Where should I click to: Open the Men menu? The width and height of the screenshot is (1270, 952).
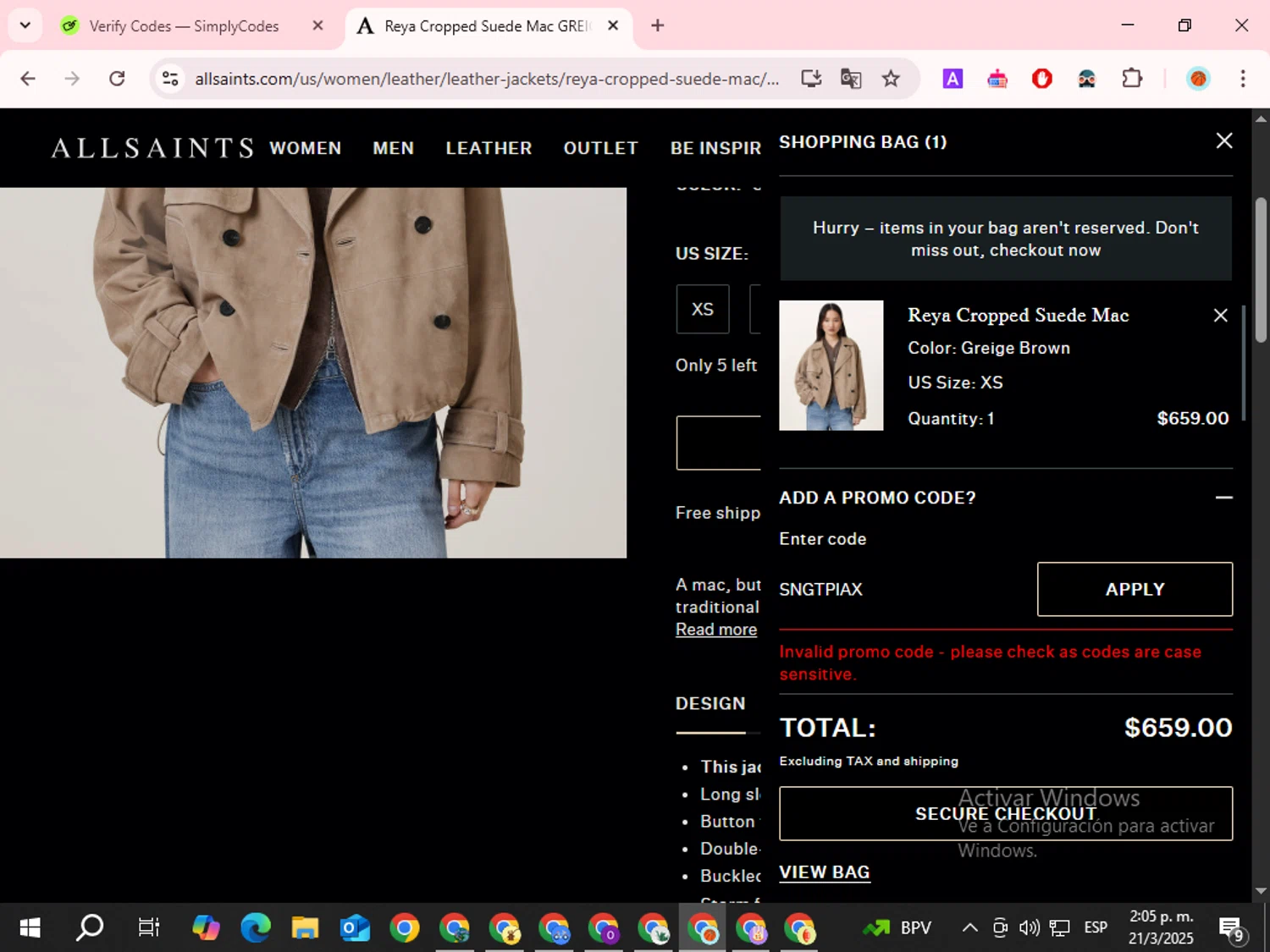tap(394, 148)
